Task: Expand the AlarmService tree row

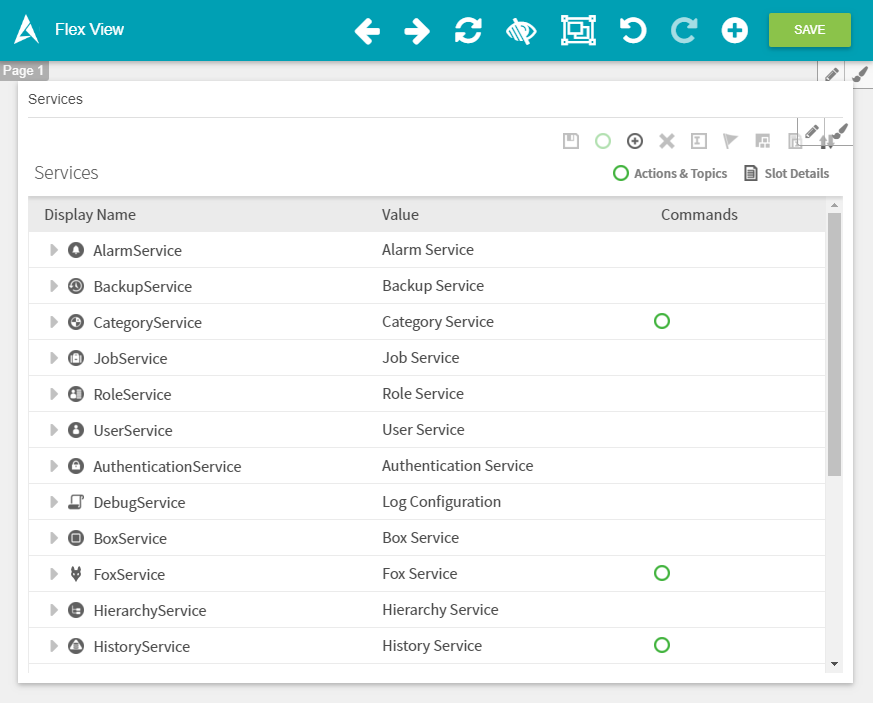Action: coord(54,250)
